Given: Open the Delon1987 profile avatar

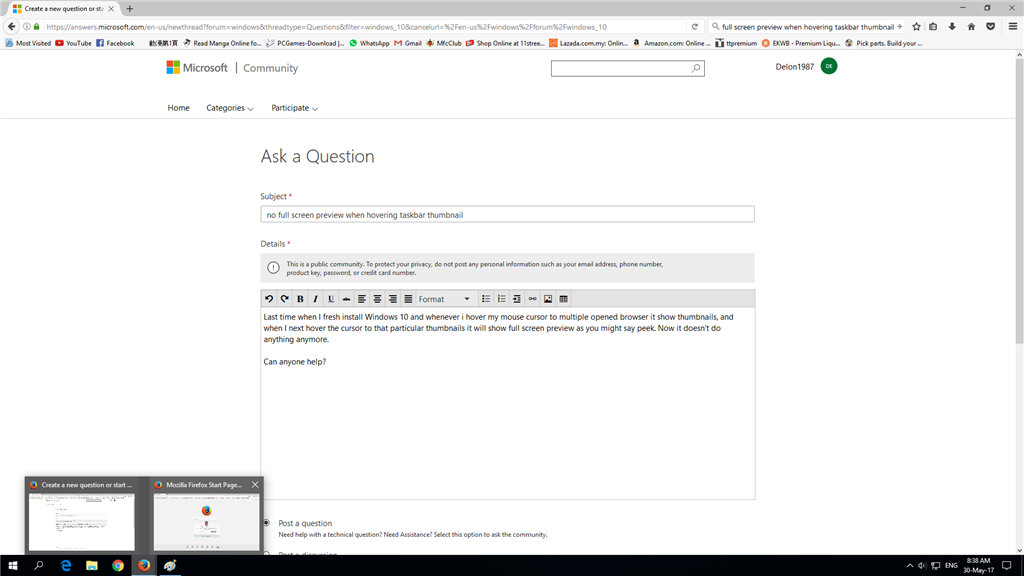Looking at the screenshot, I should tap(829, 66).
